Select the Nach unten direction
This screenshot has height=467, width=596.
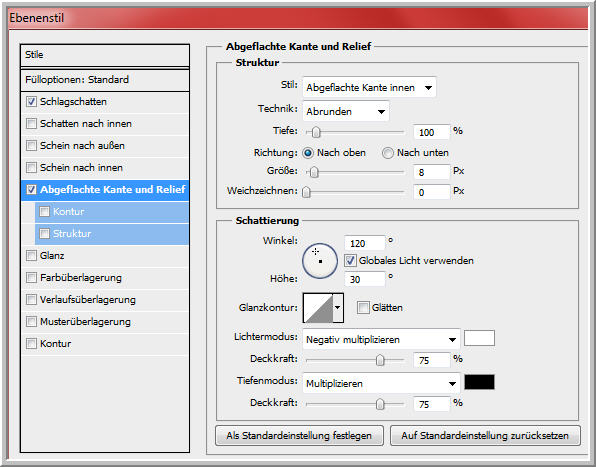click(x=387, y=153)
